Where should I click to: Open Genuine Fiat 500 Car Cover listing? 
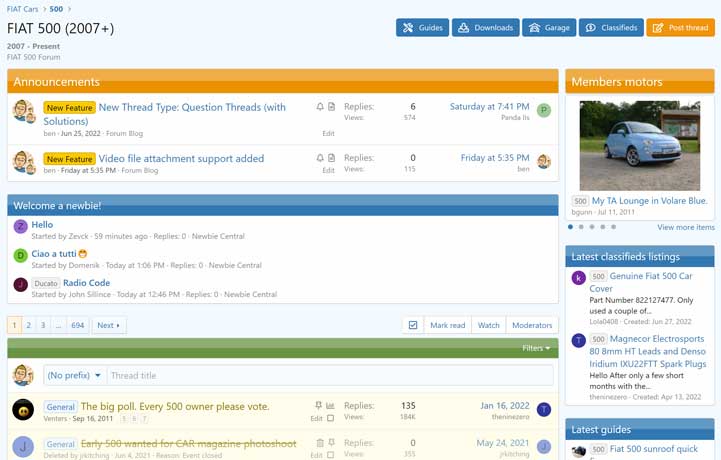point(641,282)
